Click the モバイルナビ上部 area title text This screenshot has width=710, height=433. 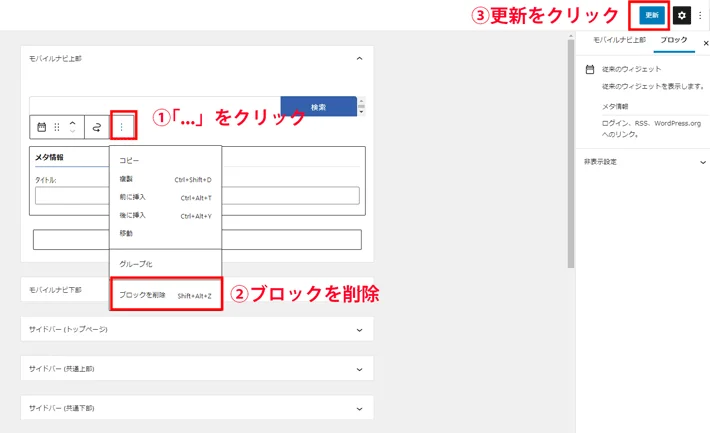(x=55, y=58)
